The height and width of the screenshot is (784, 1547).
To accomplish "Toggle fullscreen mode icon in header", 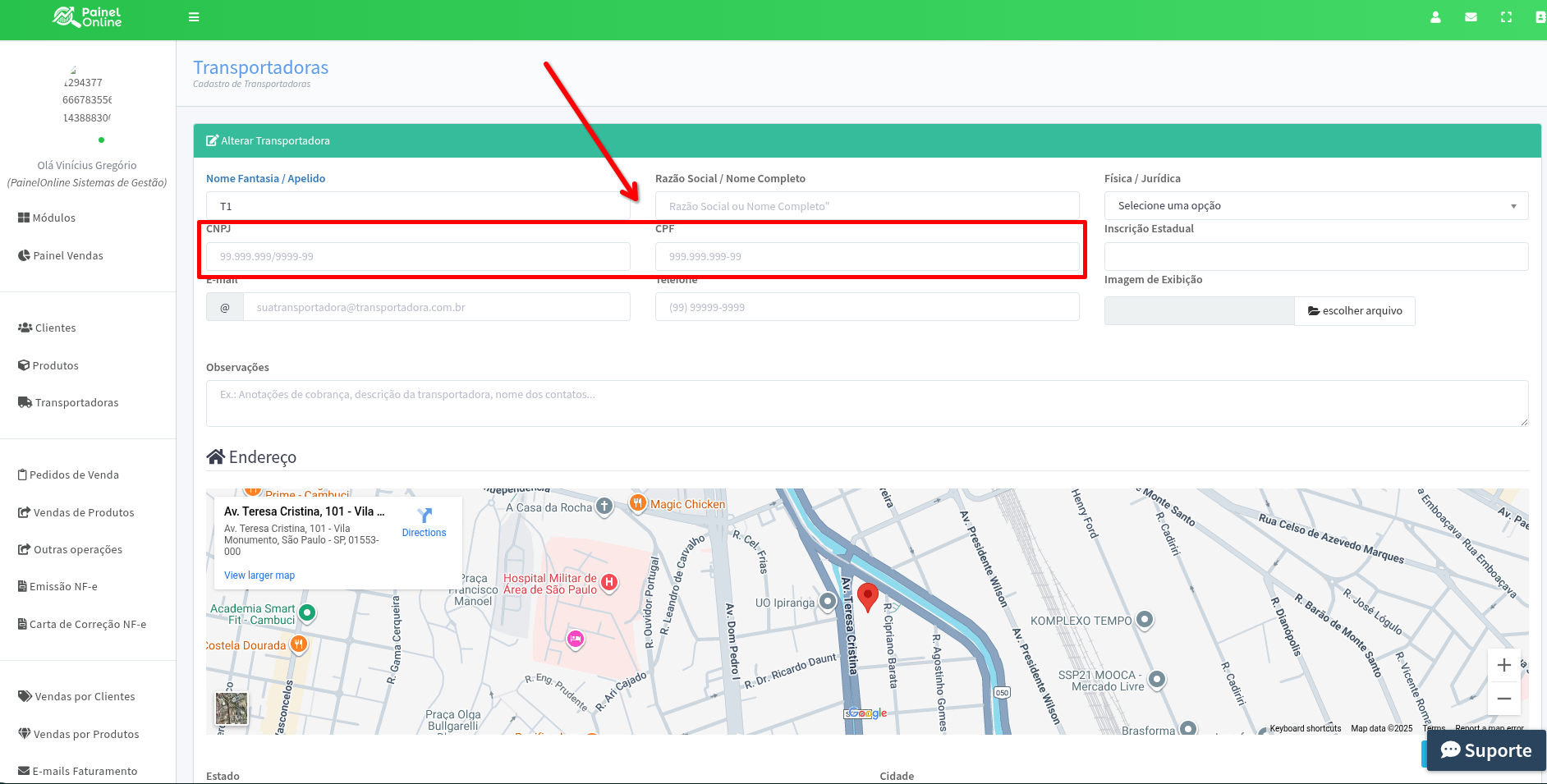I will pyautogui.click(x=1506, y=17).
